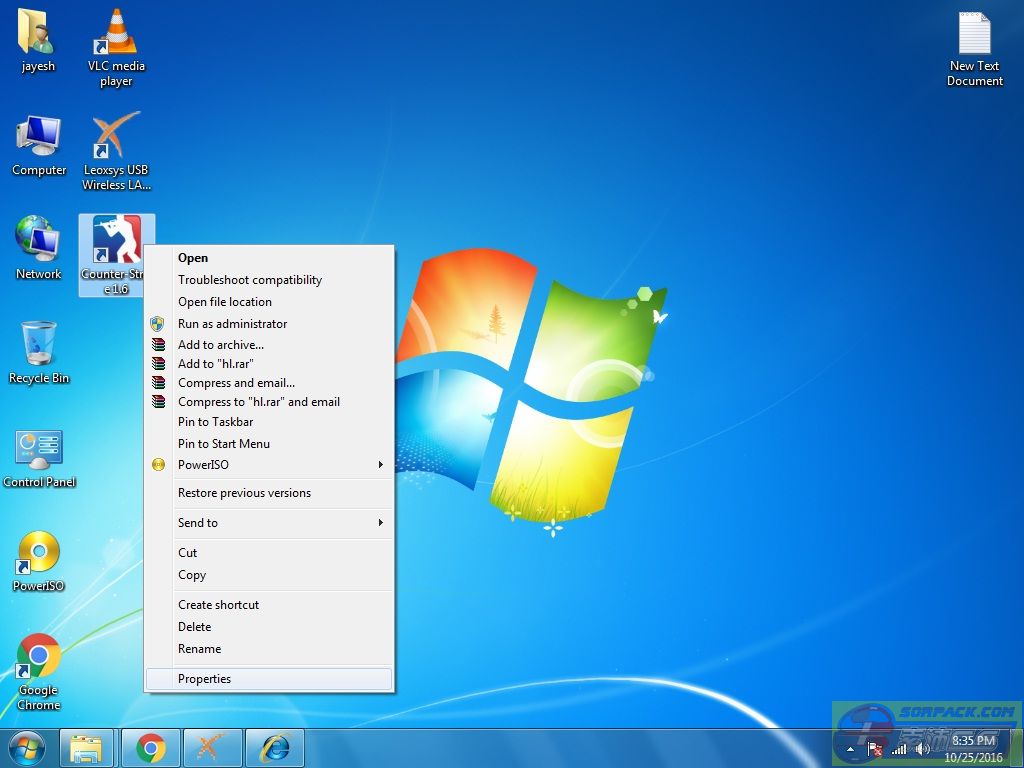The width and height of the screenshot is (1024, 768).
Task: Open Internet Explorer from the taskbar
Action: click(x=274, y=748)
